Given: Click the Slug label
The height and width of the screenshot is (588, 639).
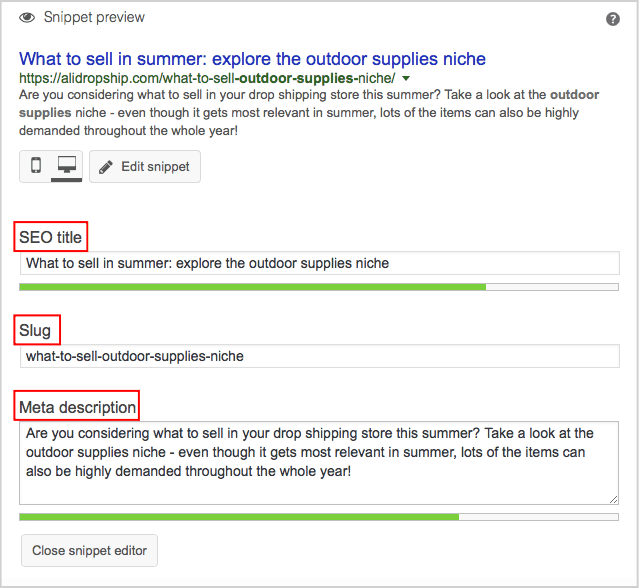Looking at the screenshot, I should [x=35, y=330].
